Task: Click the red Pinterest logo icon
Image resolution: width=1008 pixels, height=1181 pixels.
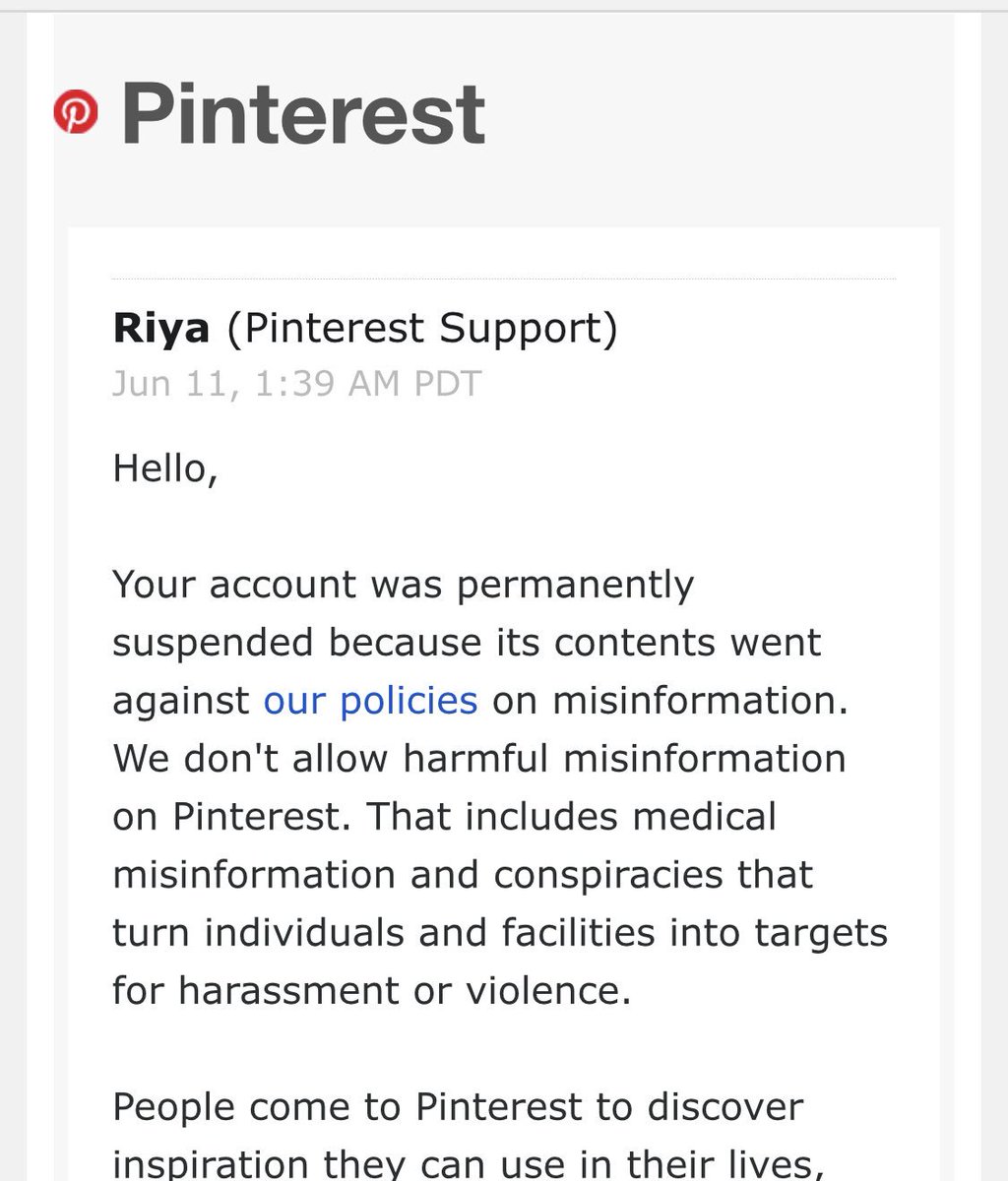Action: click(76, 112)
